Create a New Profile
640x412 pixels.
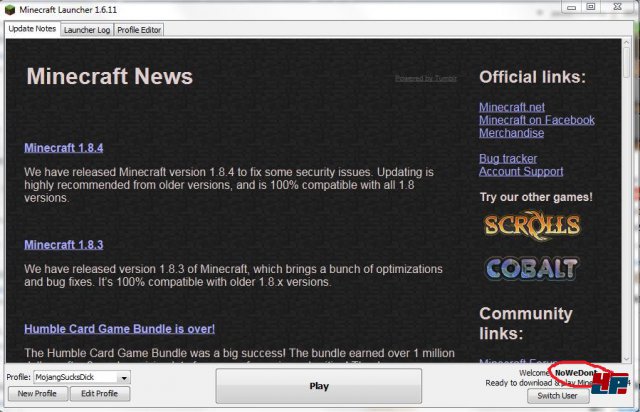(x=37, y=394)
